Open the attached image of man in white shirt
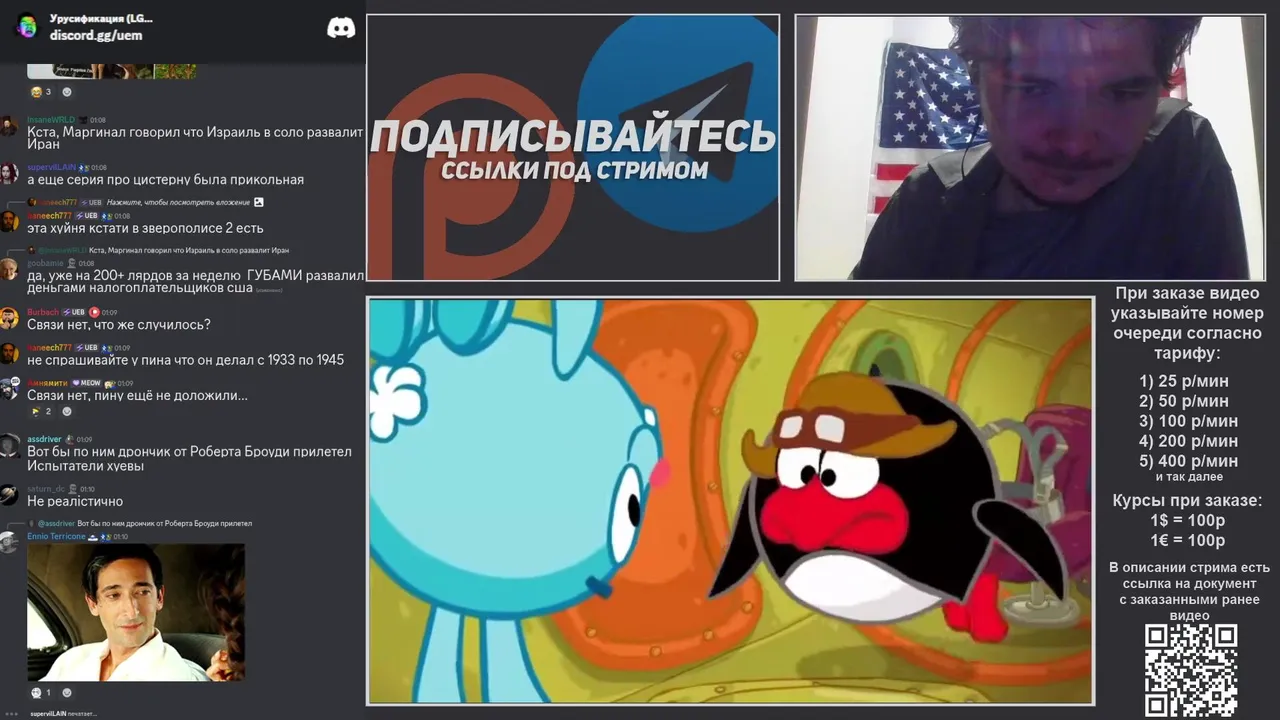The height and width of the screenshot is (720, 1280). (136, 612)
